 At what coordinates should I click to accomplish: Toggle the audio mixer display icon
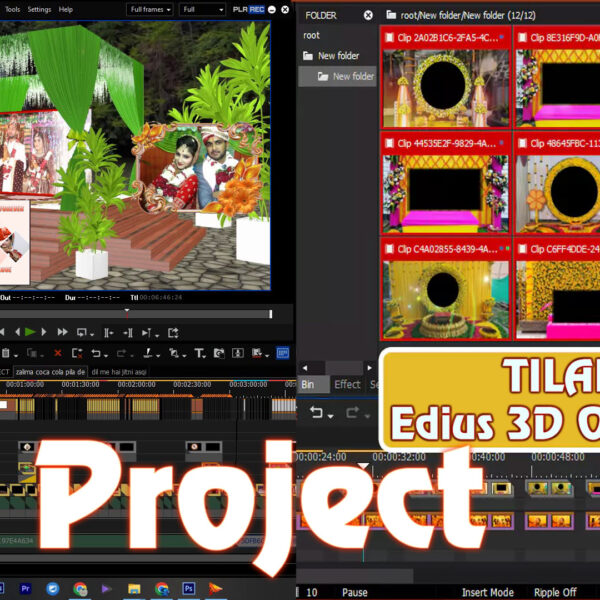pos(238,353)
